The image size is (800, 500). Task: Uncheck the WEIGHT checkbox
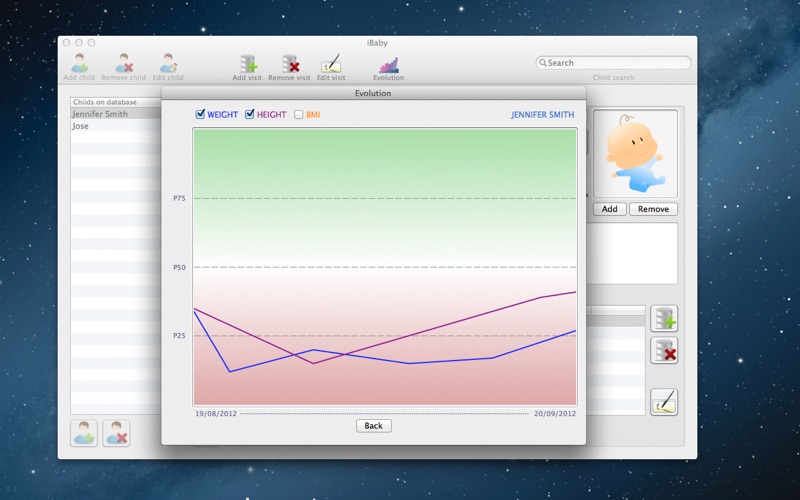(x=201, y=115)
